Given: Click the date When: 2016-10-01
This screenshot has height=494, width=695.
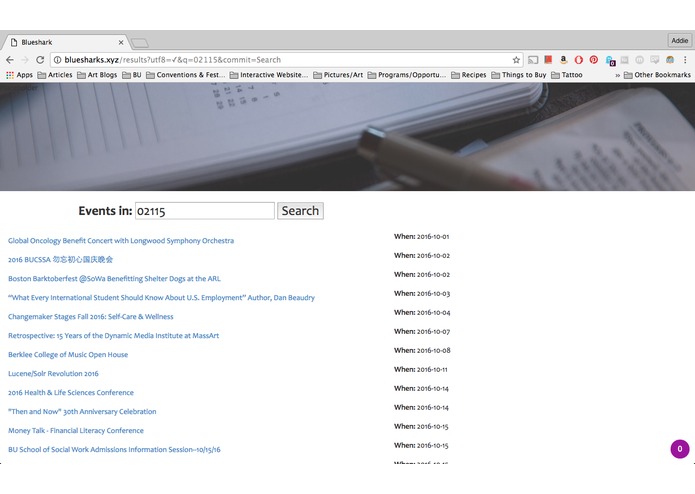Looking at the screenshot, I should 422,237.
